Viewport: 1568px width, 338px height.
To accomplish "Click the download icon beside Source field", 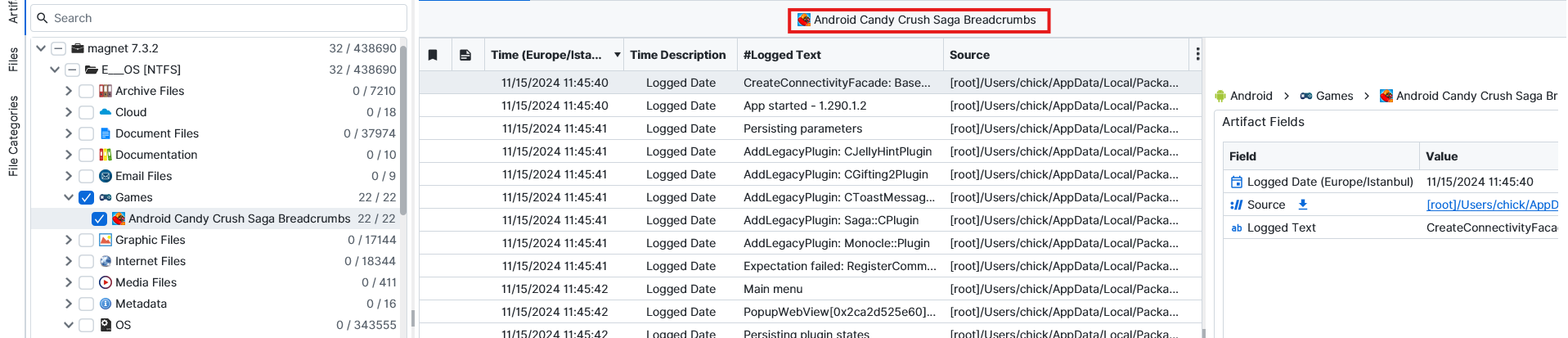I will (1303, 205).
